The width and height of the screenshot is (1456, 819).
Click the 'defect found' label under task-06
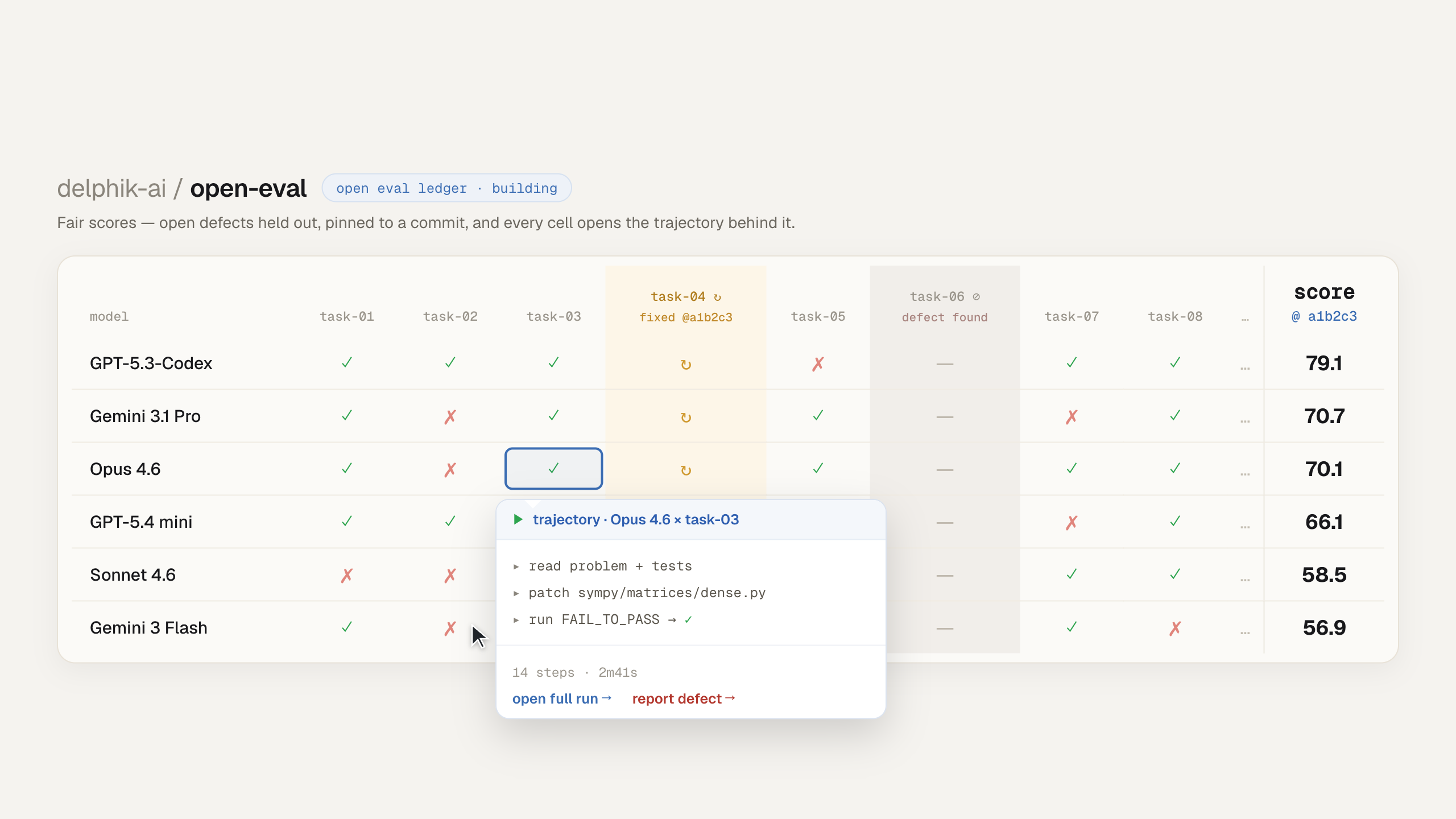pyautogui.click(x=945, y=317)
